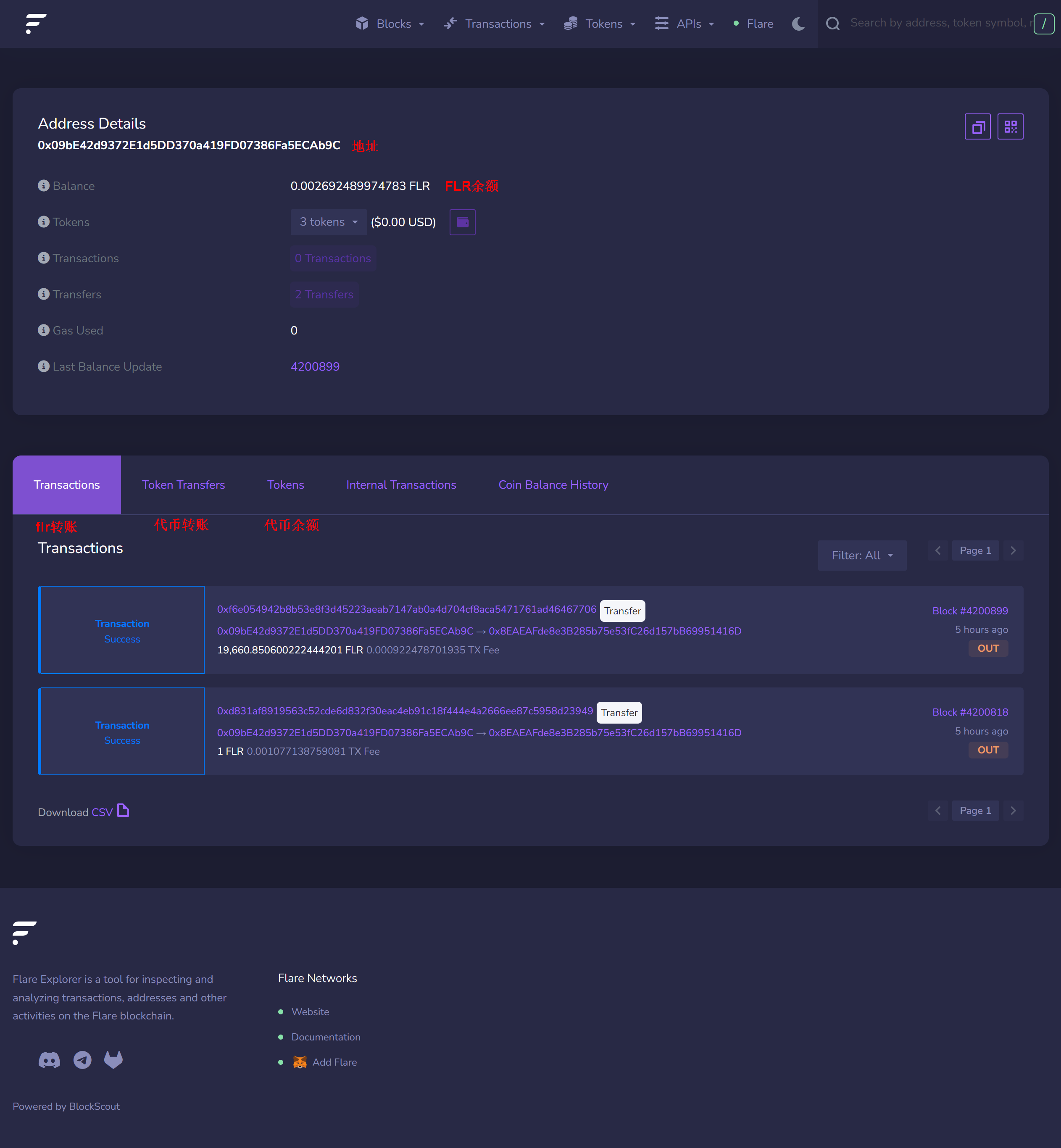
Task: Click bottom Page 1 indicator
Action: [x=975, y=811]
